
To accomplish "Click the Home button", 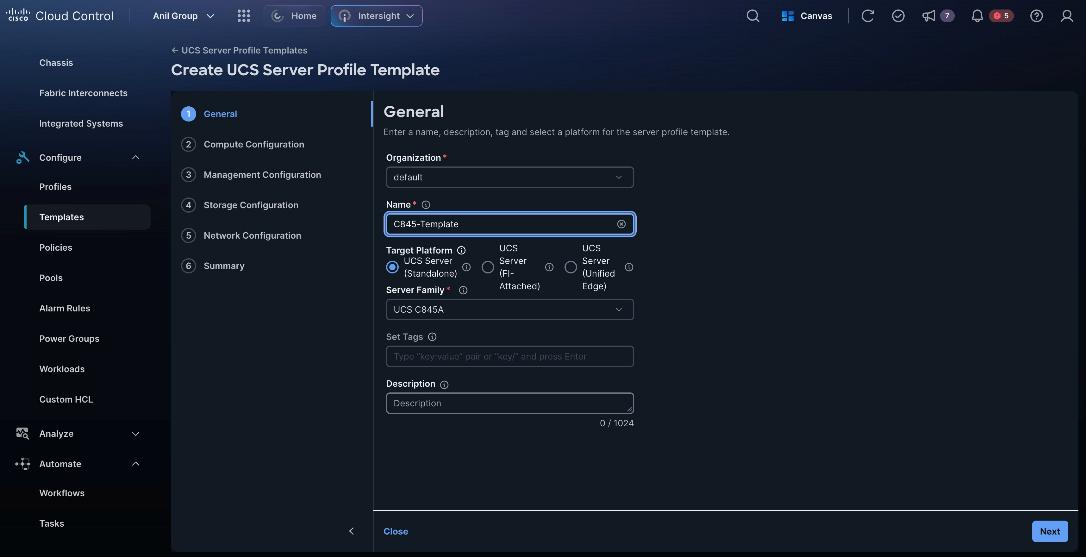I will point(294,16).
